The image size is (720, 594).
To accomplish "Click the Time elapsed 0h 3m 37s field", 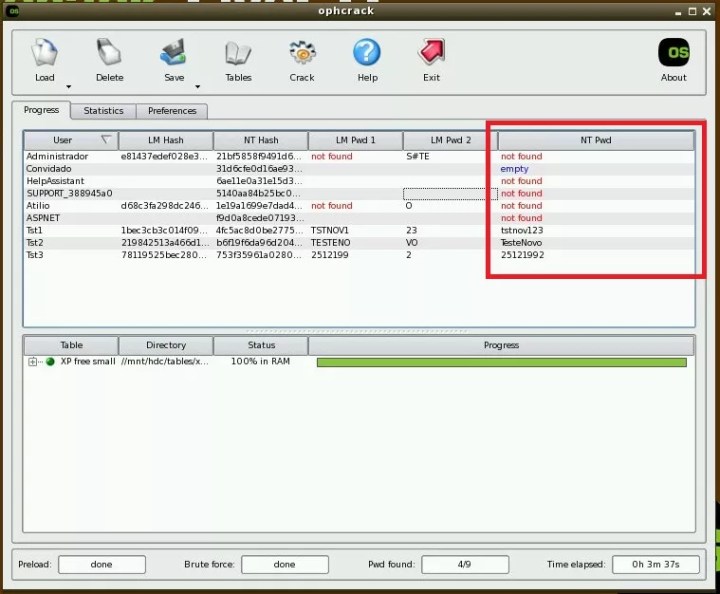I will 656,564.
